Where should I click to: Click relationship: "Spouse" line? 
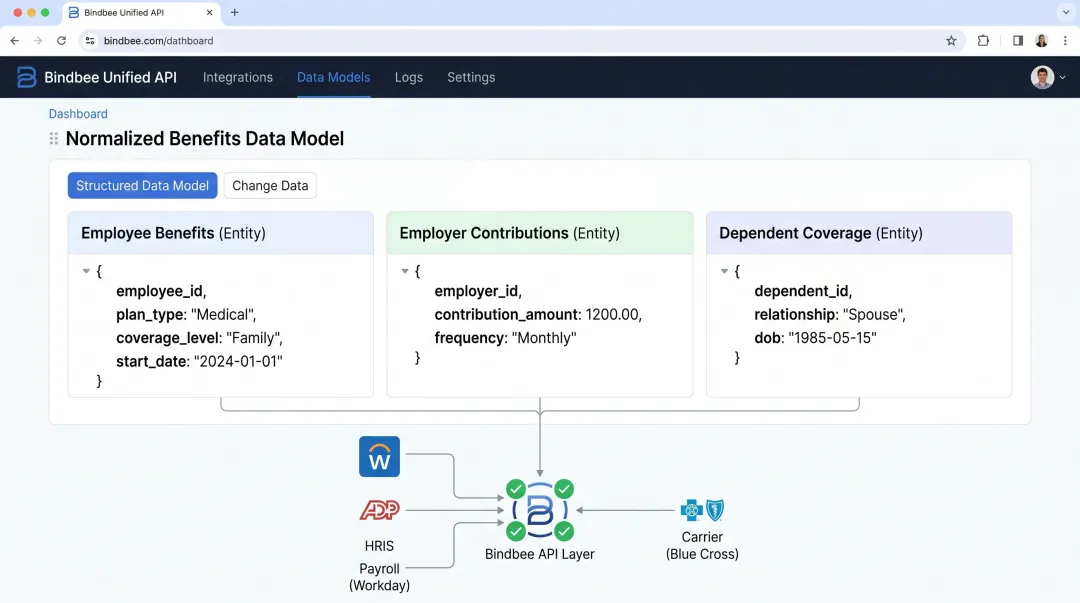tap(830, 315)
